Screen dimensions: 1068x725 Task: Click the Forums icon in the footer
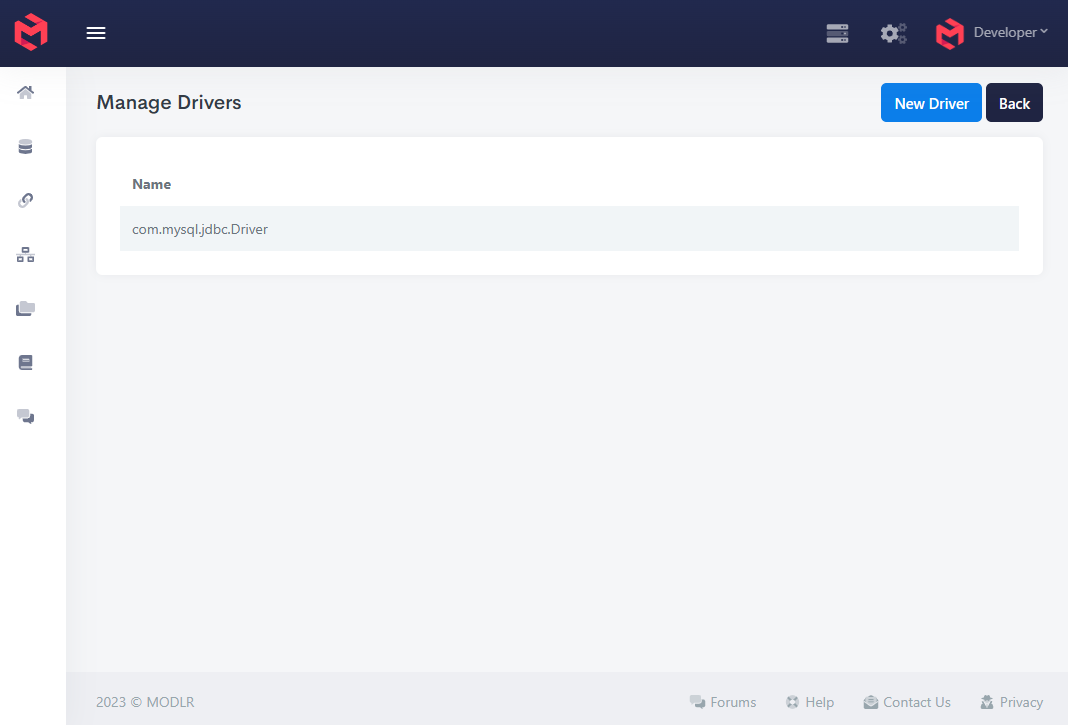(x=696, y=702)
